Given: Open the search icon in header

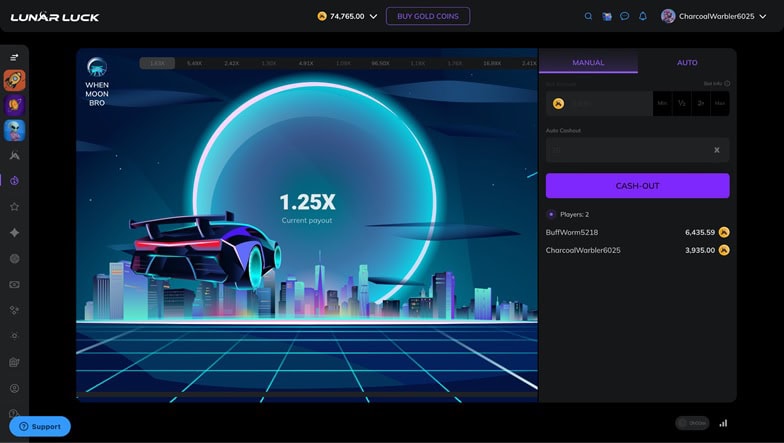Looking at the screenshot, I should click(588, 16).
